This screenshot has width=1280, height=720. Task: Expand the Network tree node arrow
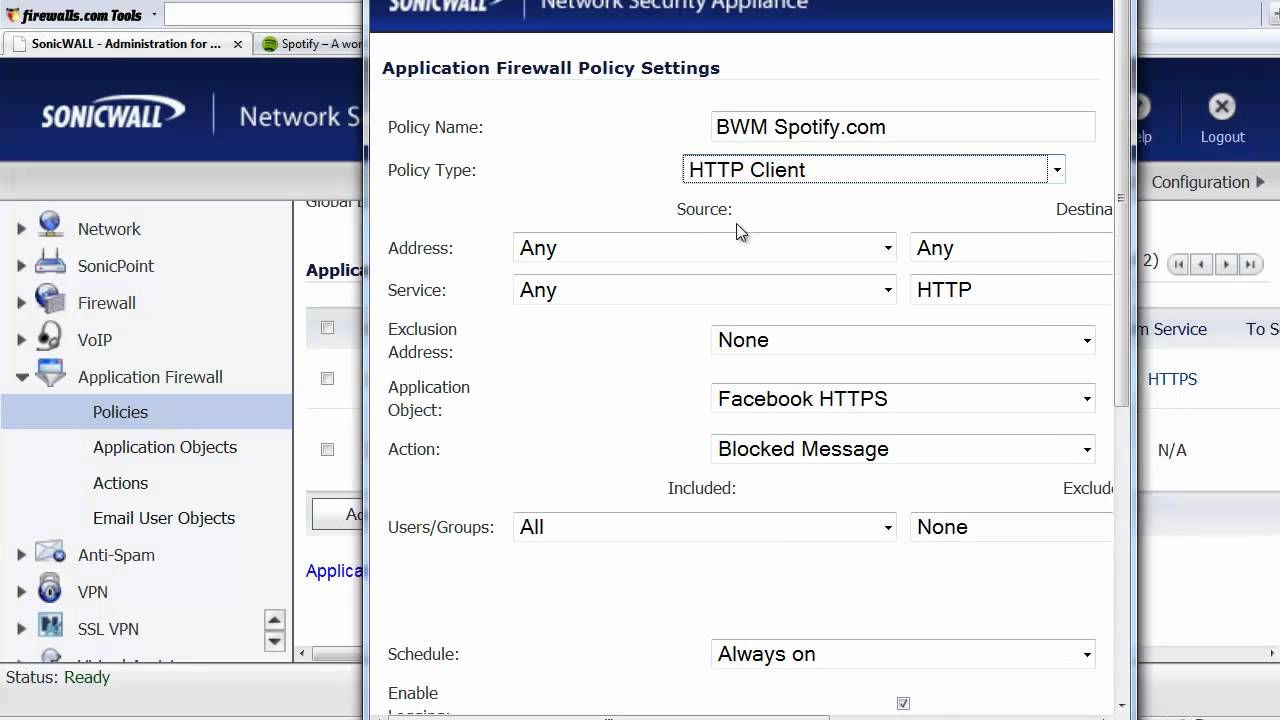(x=21, y=229)
